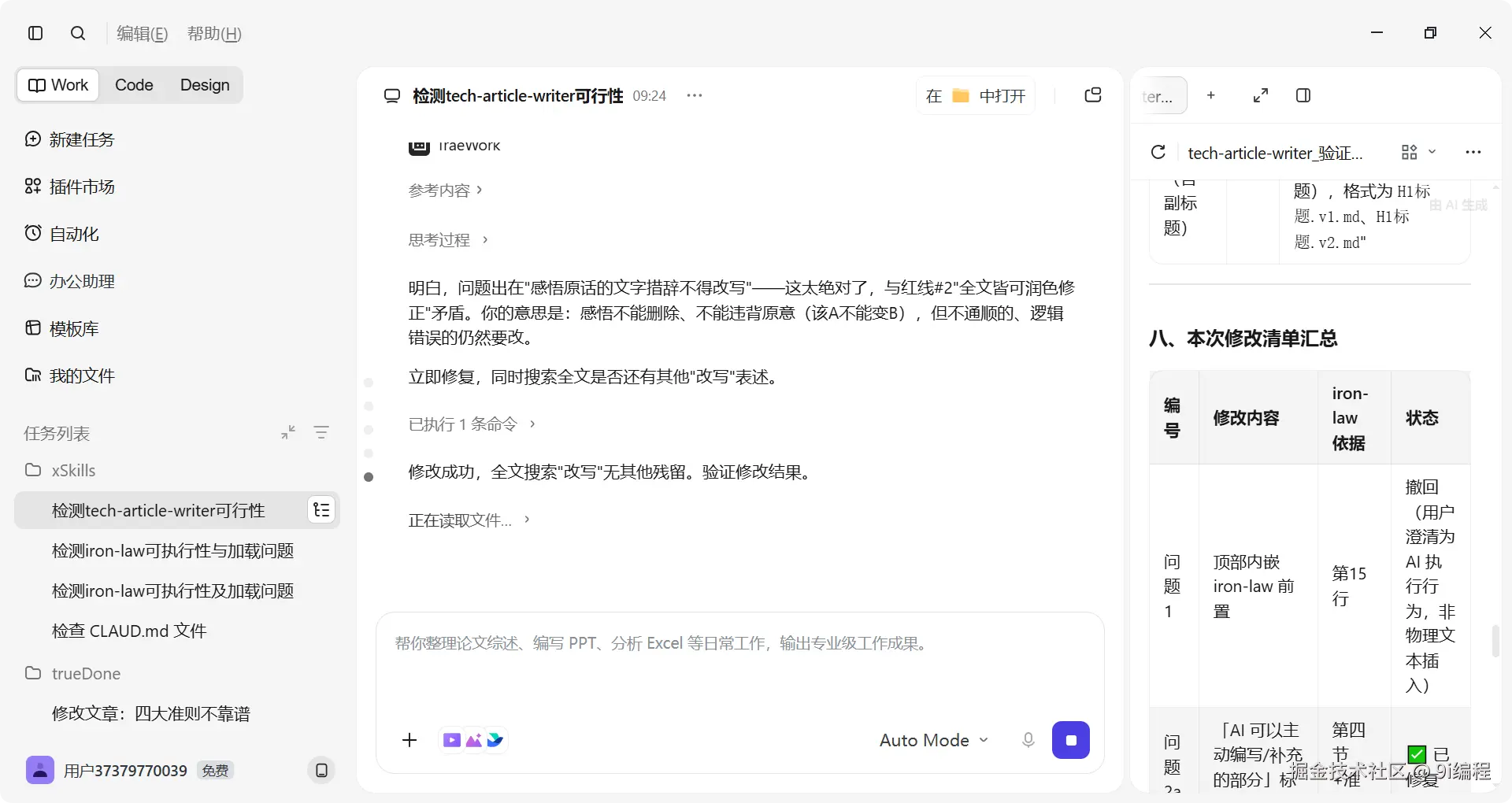Click the chat icon before conversation title
Viewport: 1512px width, 803px height.
point(392,96)
